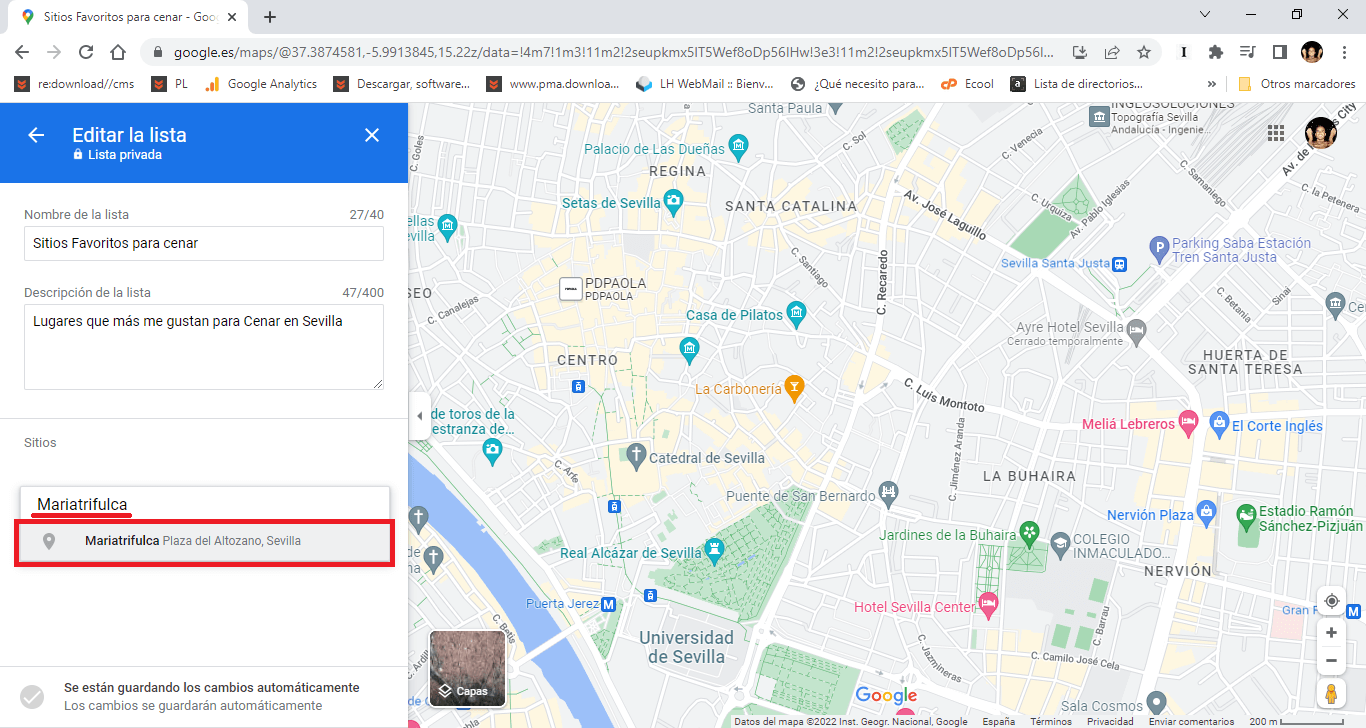The width and height of the screenshot is (1366, 728).
Task: Close the Editar la lista panel
Action: click(x=372, y=135)
